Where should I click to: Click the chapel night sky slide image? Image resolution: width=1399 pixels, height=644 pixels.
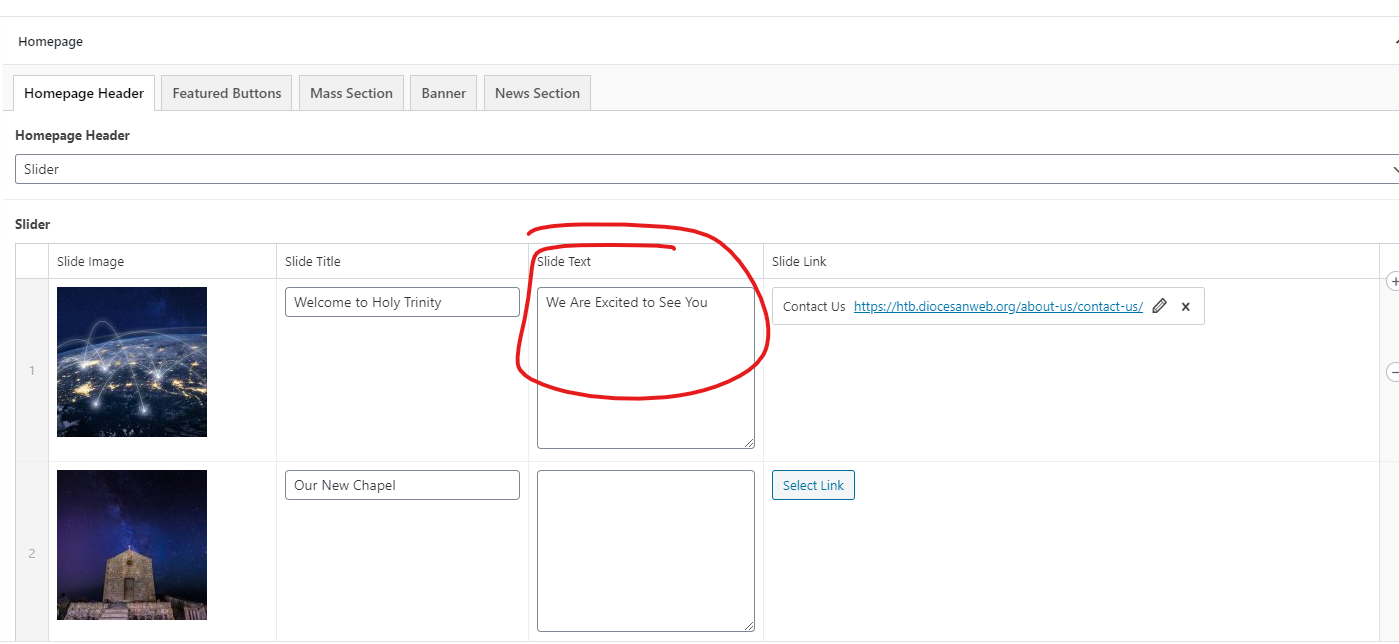(132, 545)
